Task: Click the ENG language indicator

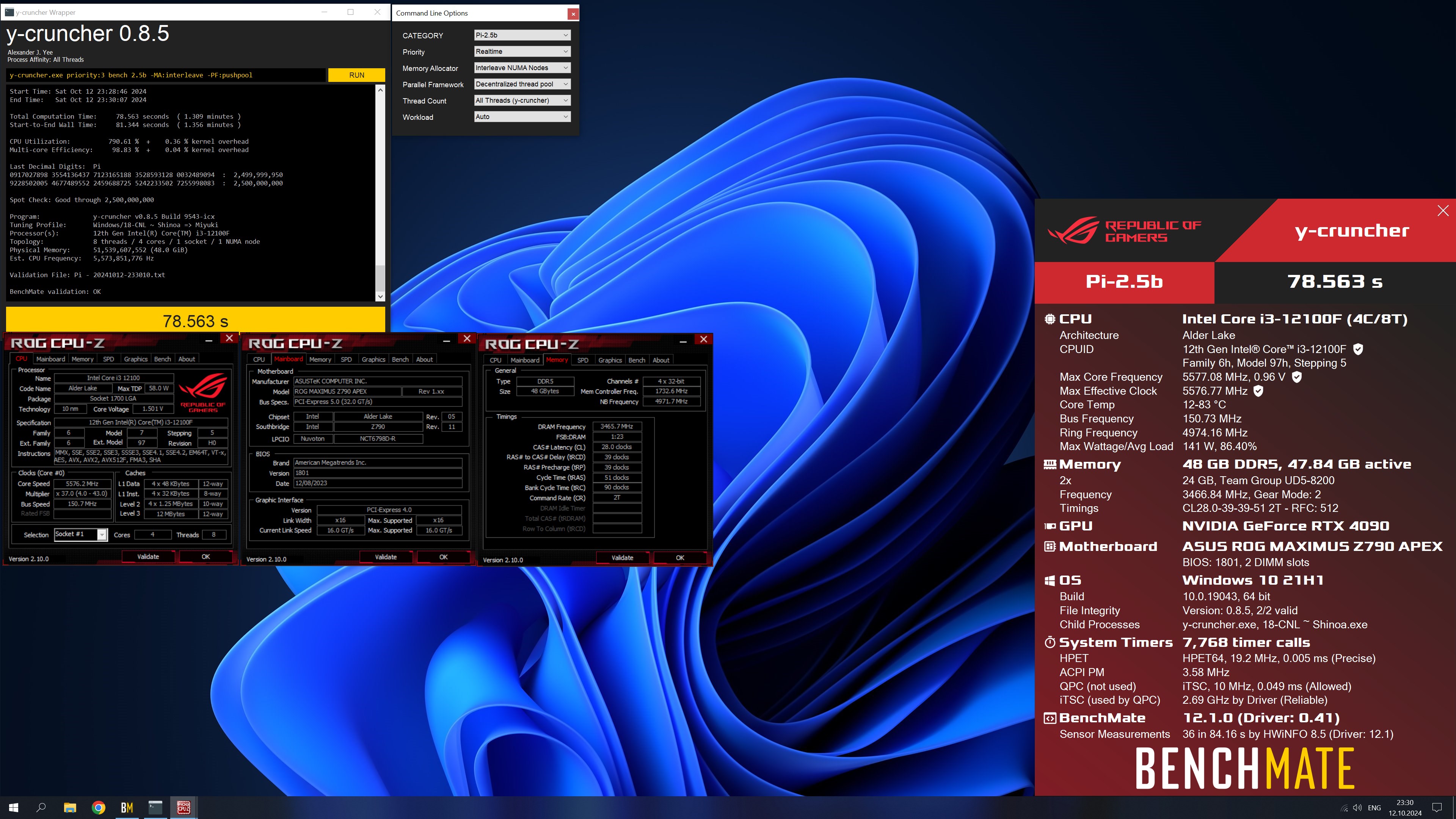Action: 1374,808
